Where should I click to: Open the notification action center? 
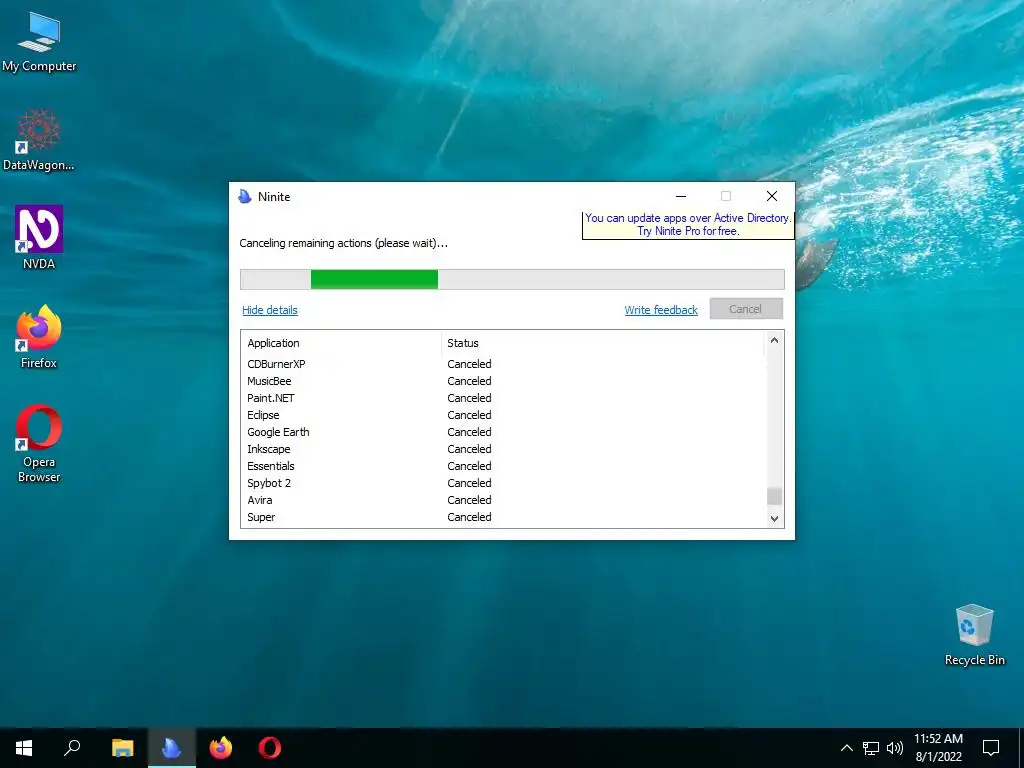[991, 748]
